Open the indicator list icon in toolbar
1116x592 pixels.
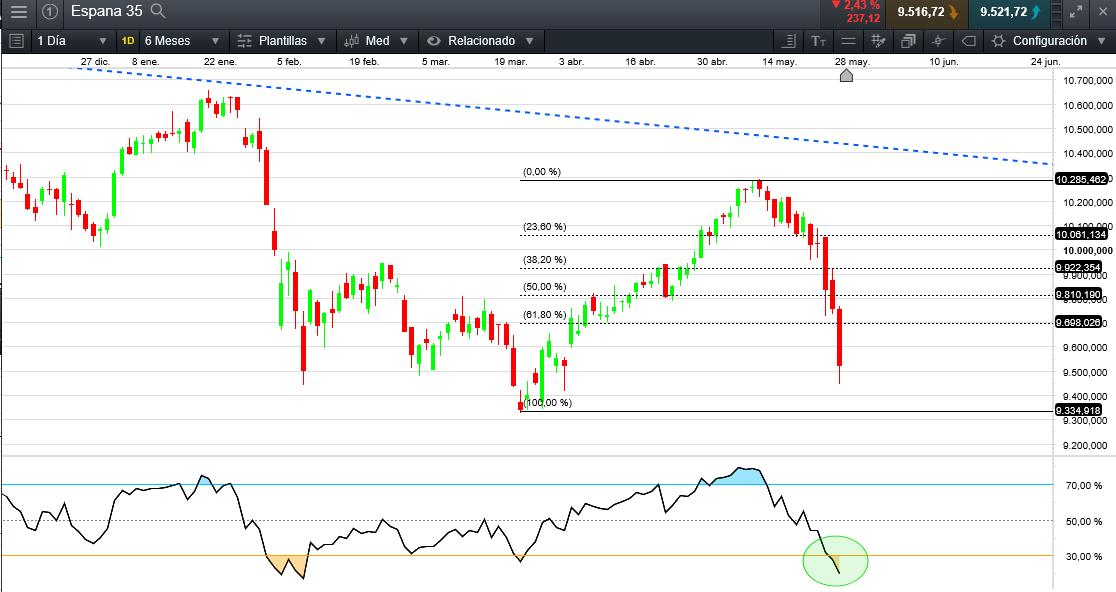point(789,41)
